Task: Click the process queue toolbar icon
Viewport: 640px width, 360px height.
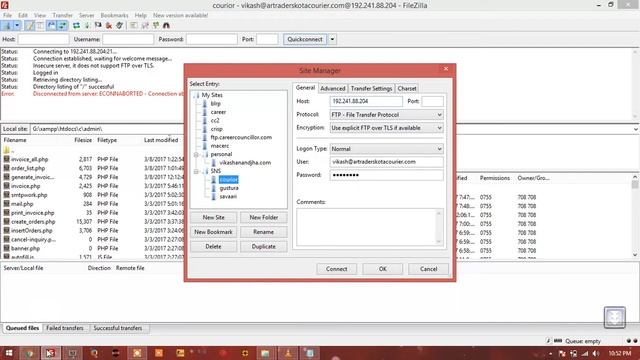Action: (x=87, y=26)
